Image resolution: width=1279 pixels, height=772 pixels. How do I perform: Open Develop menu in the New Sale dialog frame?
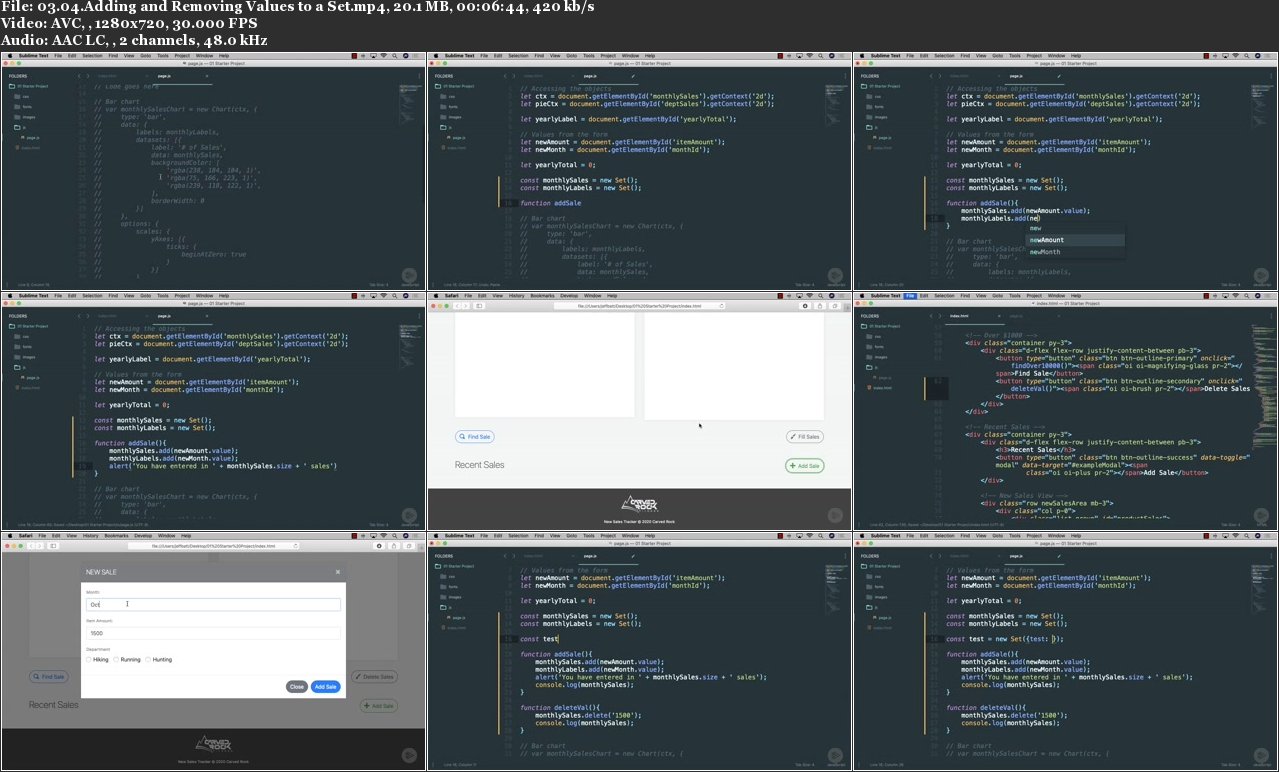(x=142, y=536)
